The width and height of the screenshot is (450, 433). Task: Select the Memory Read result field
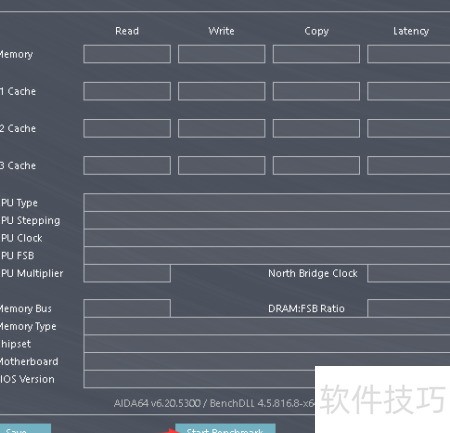[x=127, y=54]
